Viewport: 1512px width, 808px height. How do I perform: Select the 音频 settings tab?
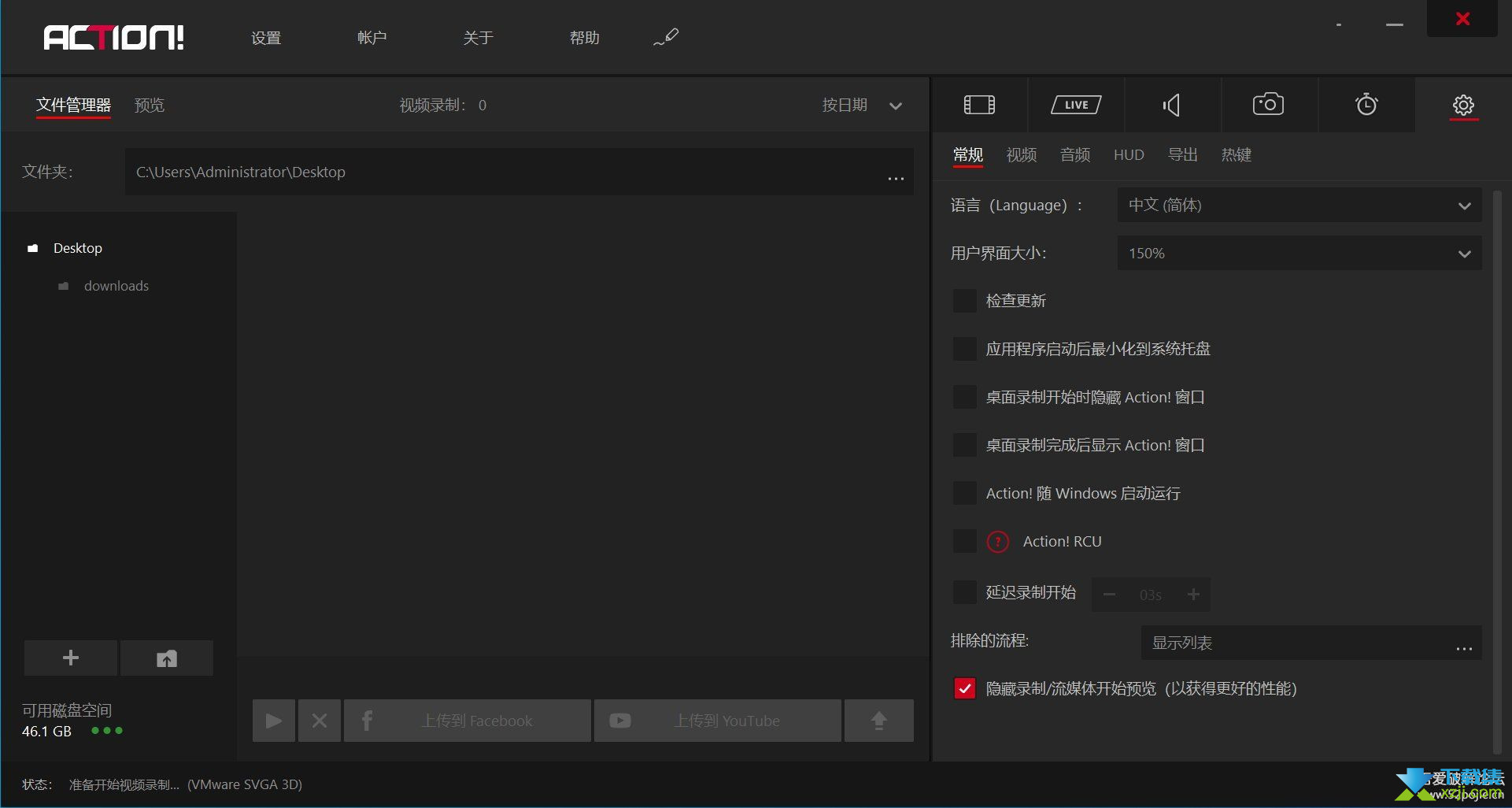pyautogui.click(x=1075, y=154)
